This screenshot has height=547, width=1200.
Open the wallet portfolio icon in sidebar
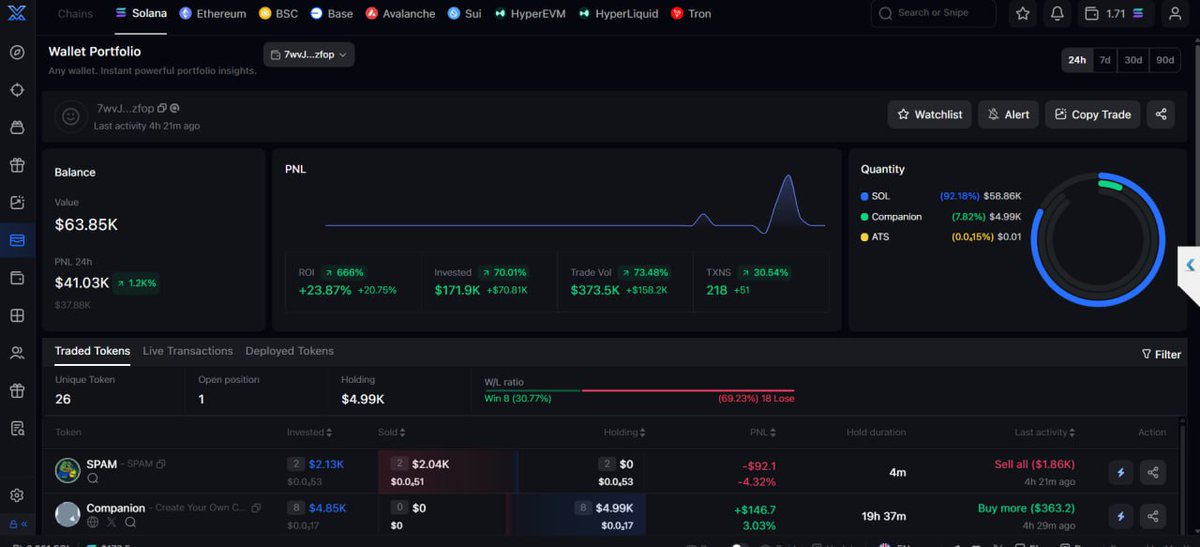coord(17,240)
